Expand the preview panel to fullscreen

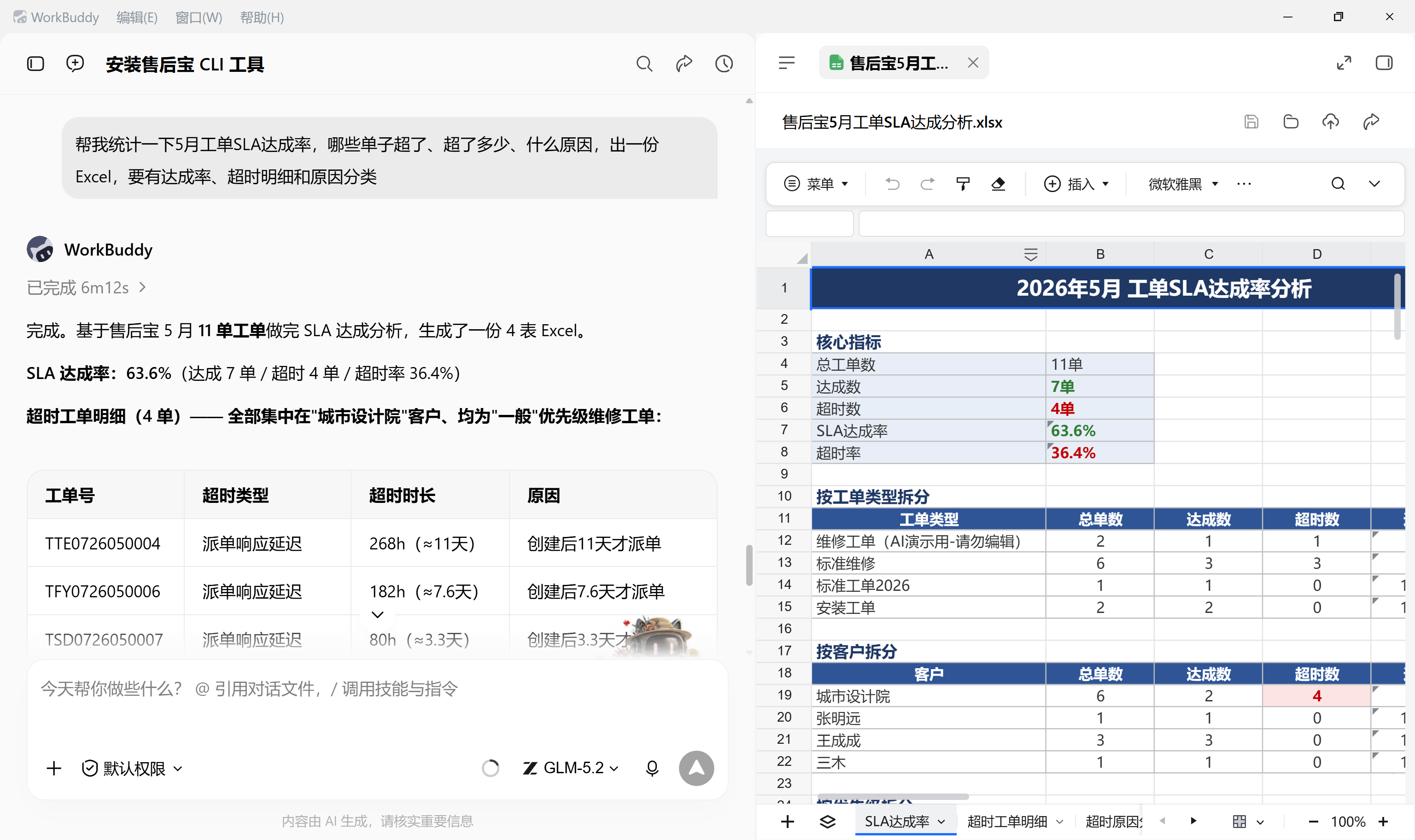(1344, 63)
